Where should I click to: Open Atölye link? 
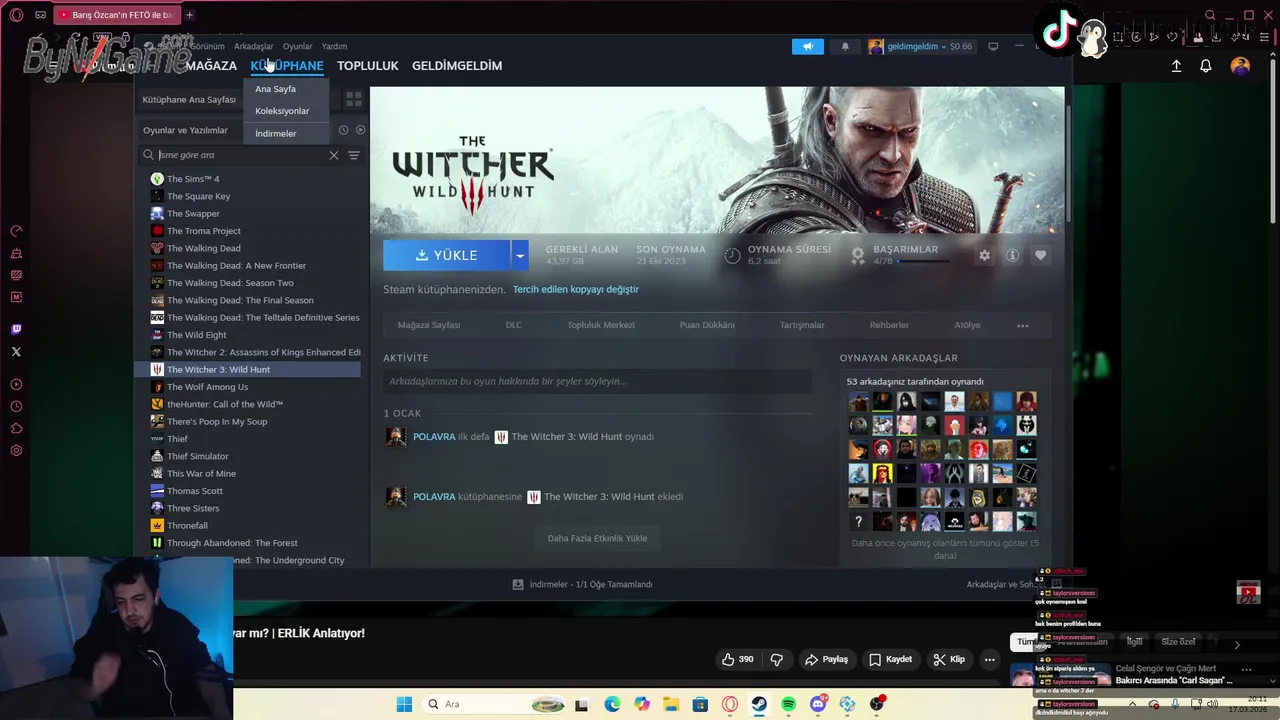point(967,325)
